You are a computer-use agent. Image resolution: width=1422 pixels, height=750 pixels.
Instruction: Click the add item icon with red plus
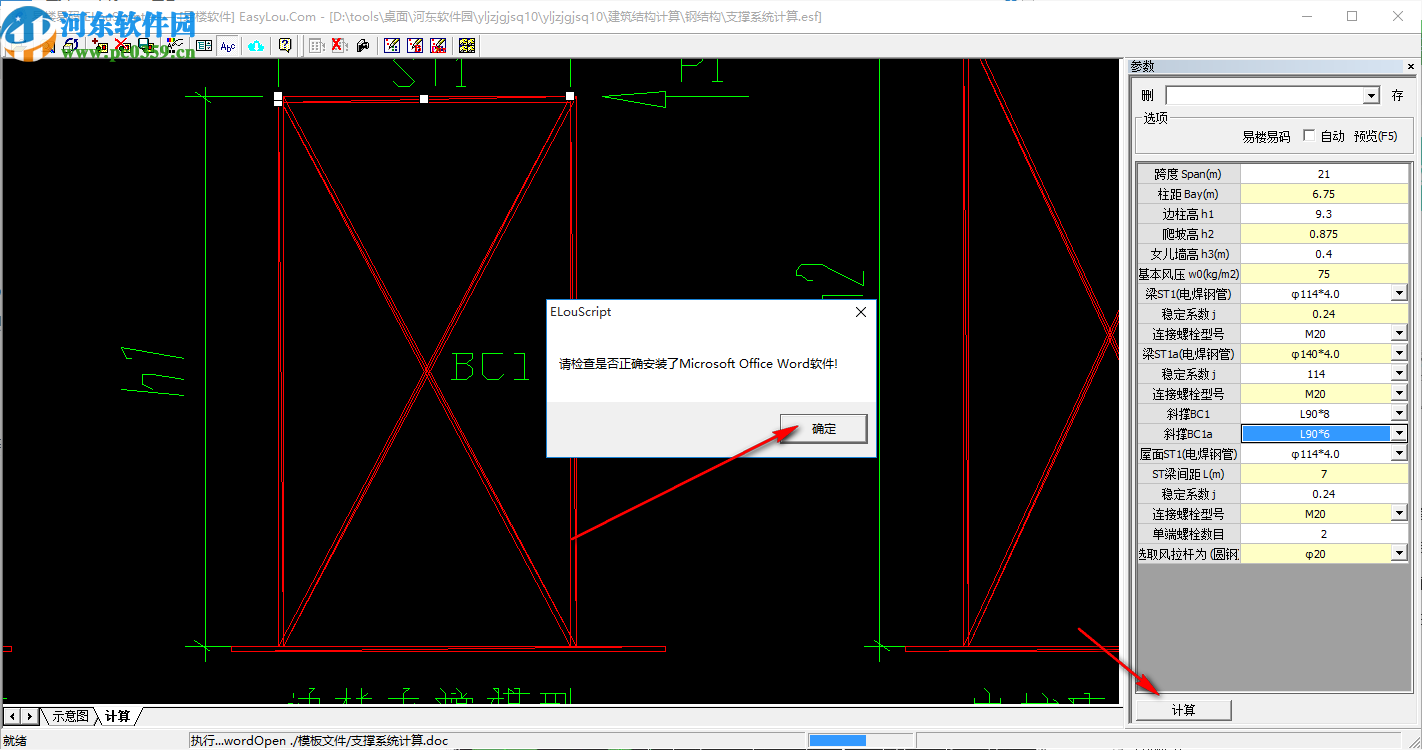(99, 45)
